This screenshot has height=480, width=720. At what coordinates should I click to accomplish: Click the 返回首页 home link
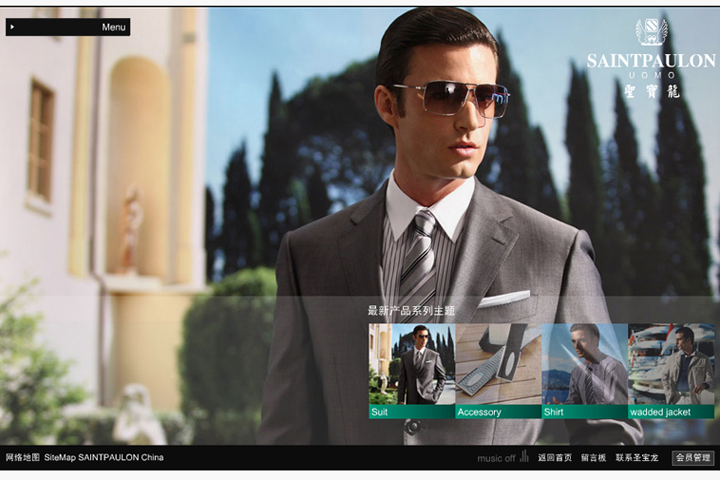tap(555, 458)
